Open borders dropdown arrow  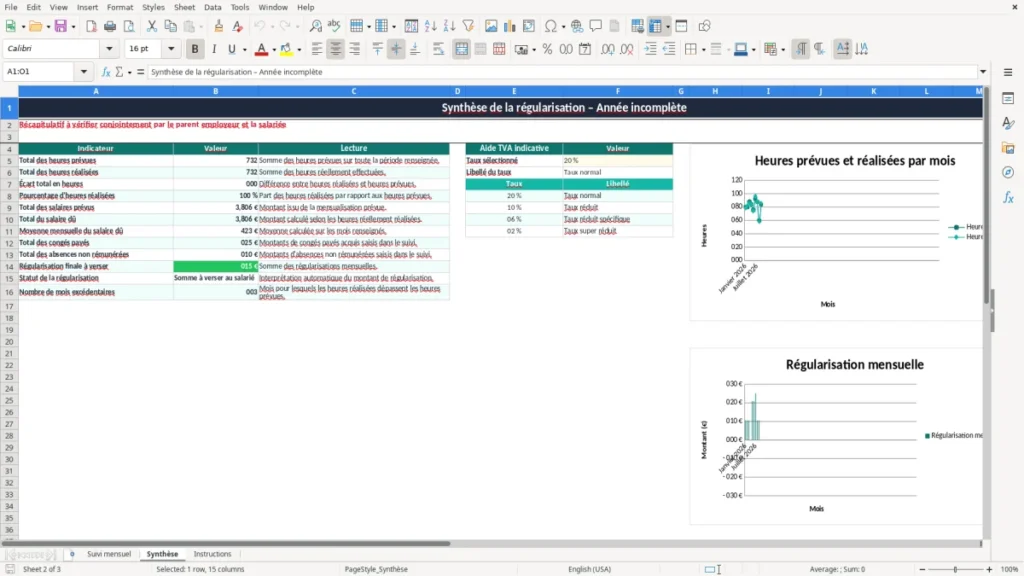point(703,50)
